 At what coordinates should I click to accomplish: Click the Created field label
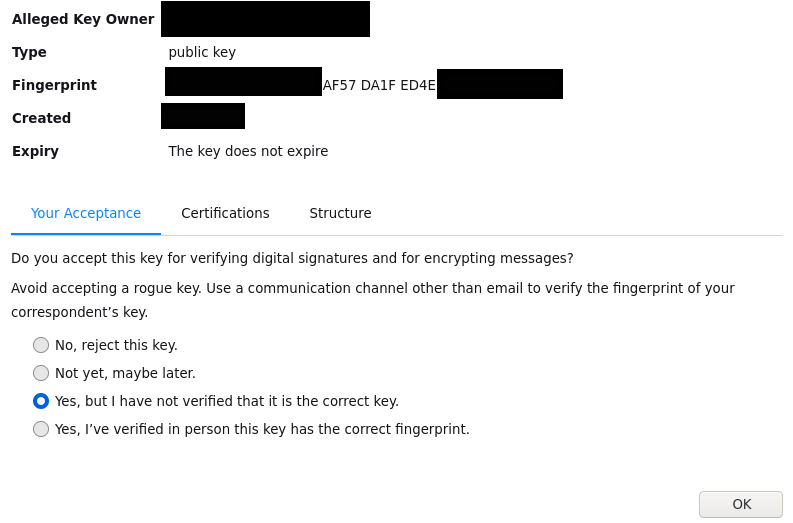pyautogui.click(x=41, y=118)
